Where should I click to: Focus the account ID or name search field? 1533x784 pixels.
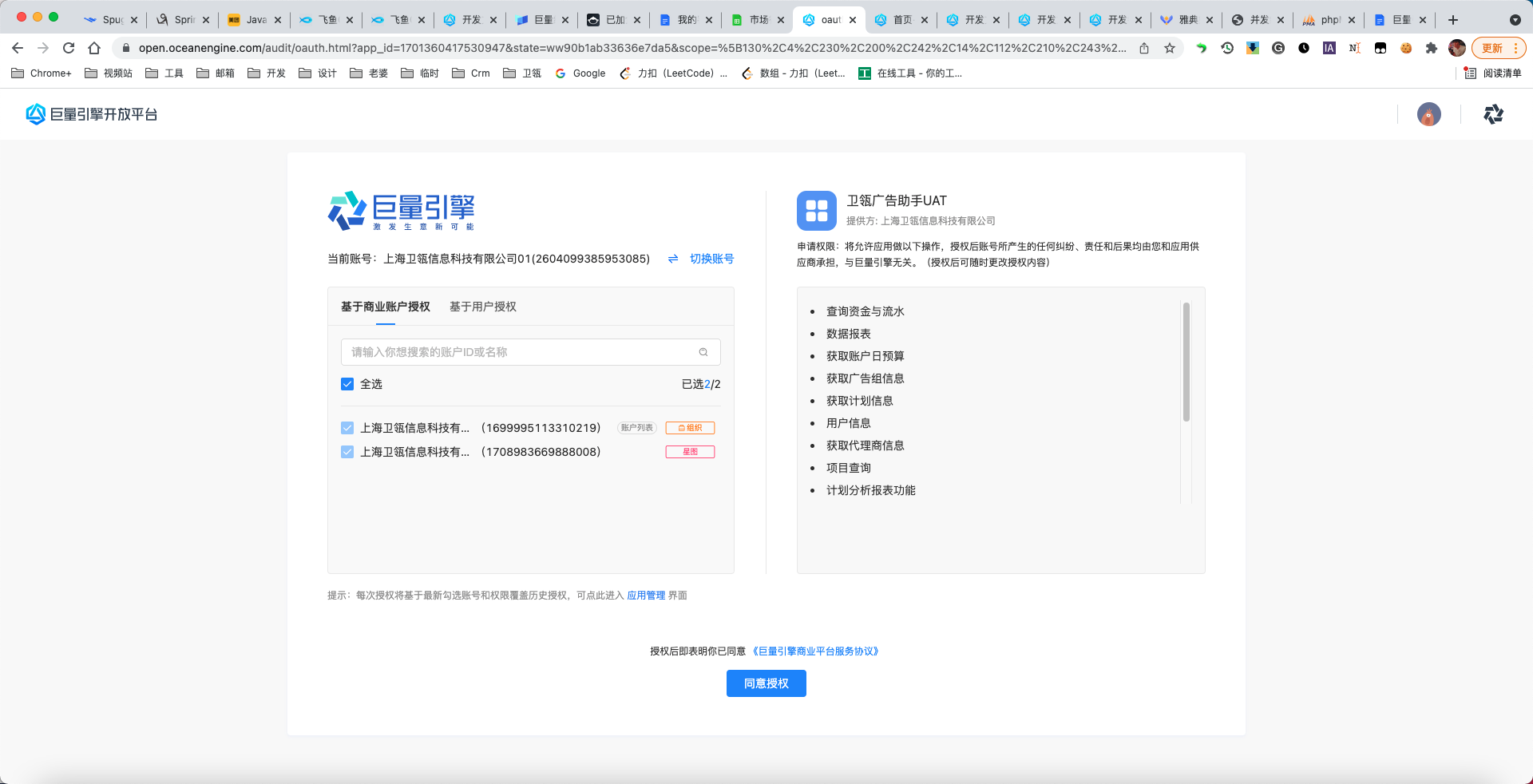(531, 352)
